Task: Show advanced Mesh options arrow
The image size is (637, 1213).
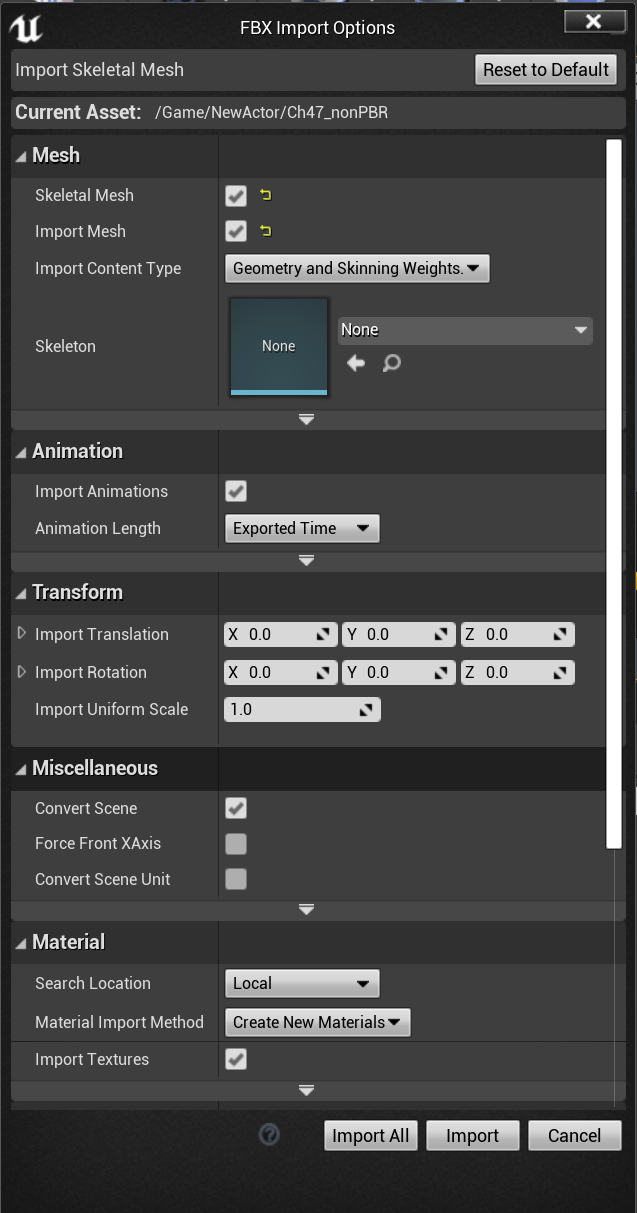Action: coord(307,420)
